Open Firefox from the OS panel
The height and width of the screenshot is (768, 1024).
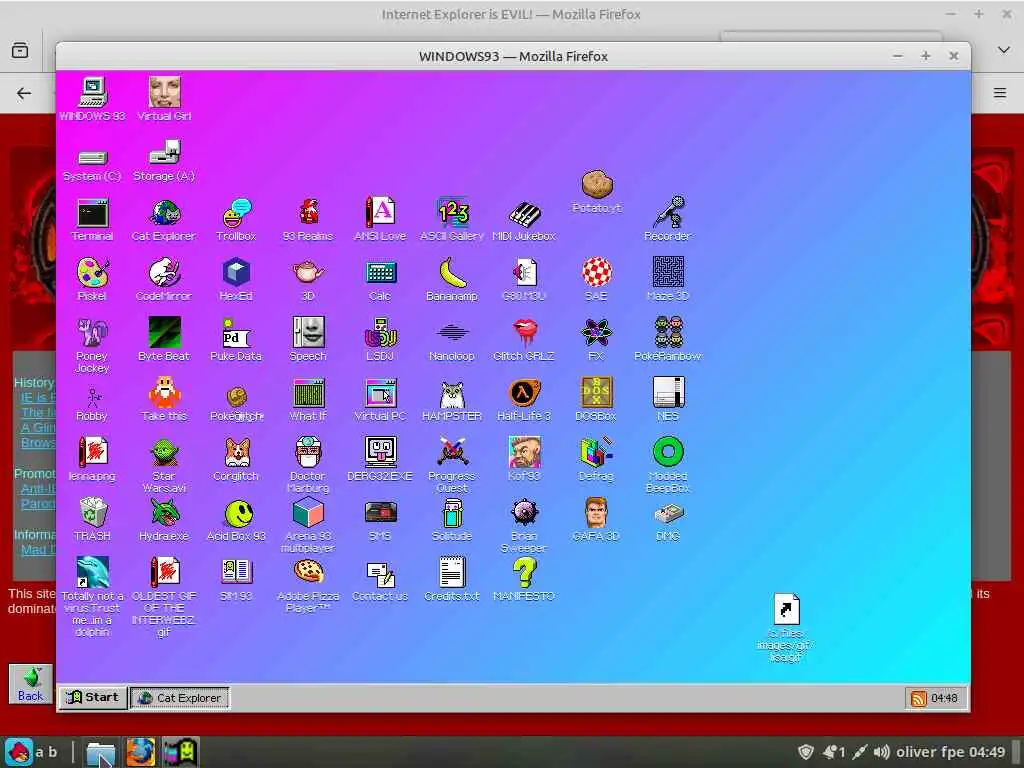pyautogui.click(x=140, y=752)
